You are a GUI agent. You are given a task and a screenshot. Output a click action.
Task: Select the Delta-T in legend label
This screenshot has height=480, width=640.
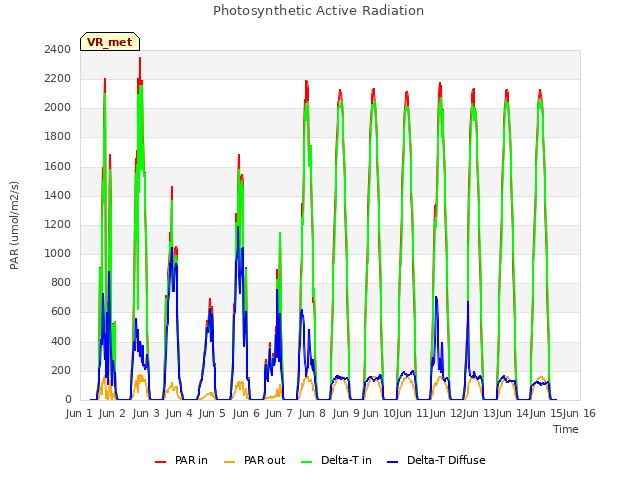coord(347,460)
